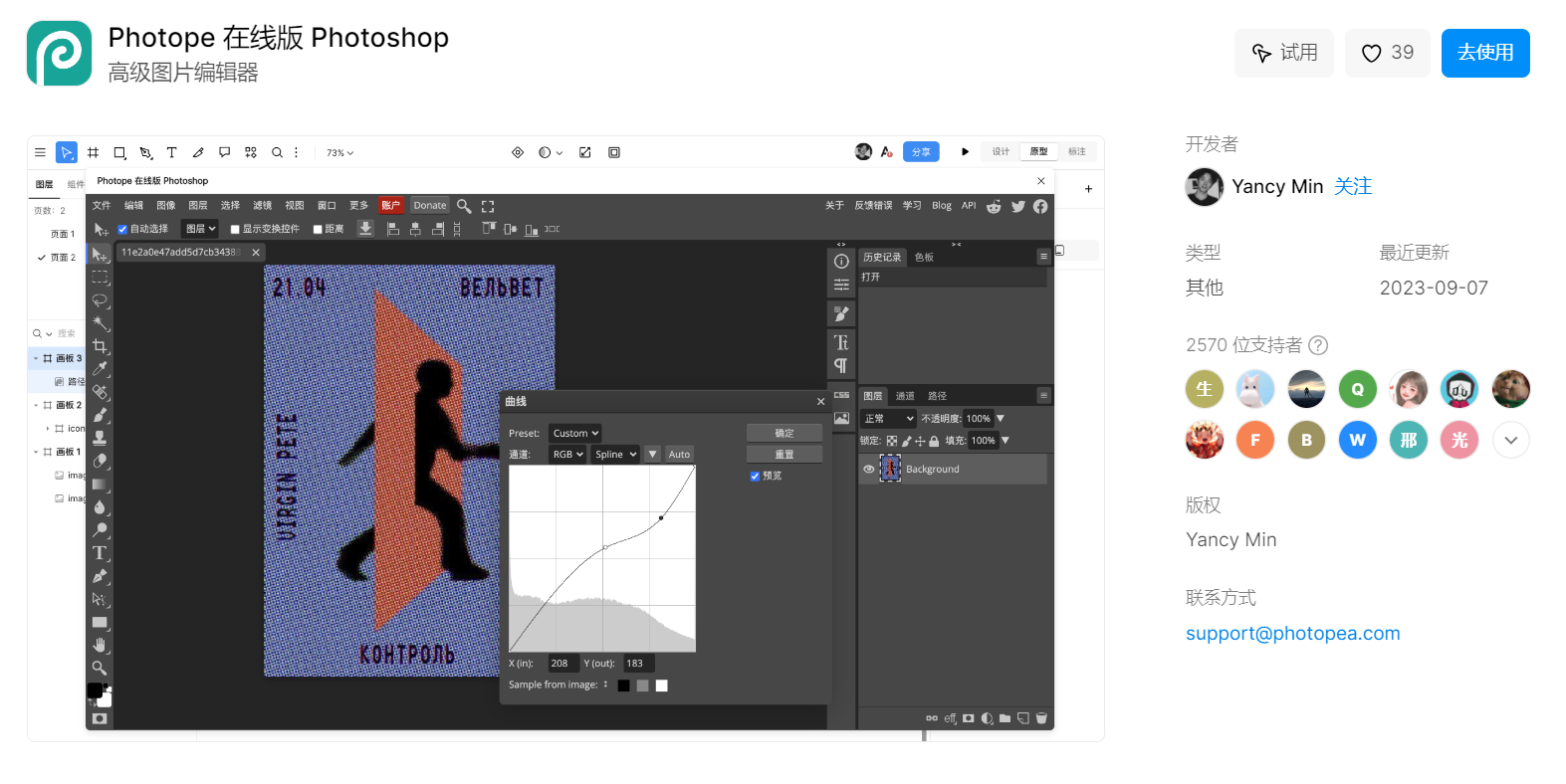Viewport: 1566px width, 784px height.
Task: Select the Blur drop tool
Action: tap(100, 507)
